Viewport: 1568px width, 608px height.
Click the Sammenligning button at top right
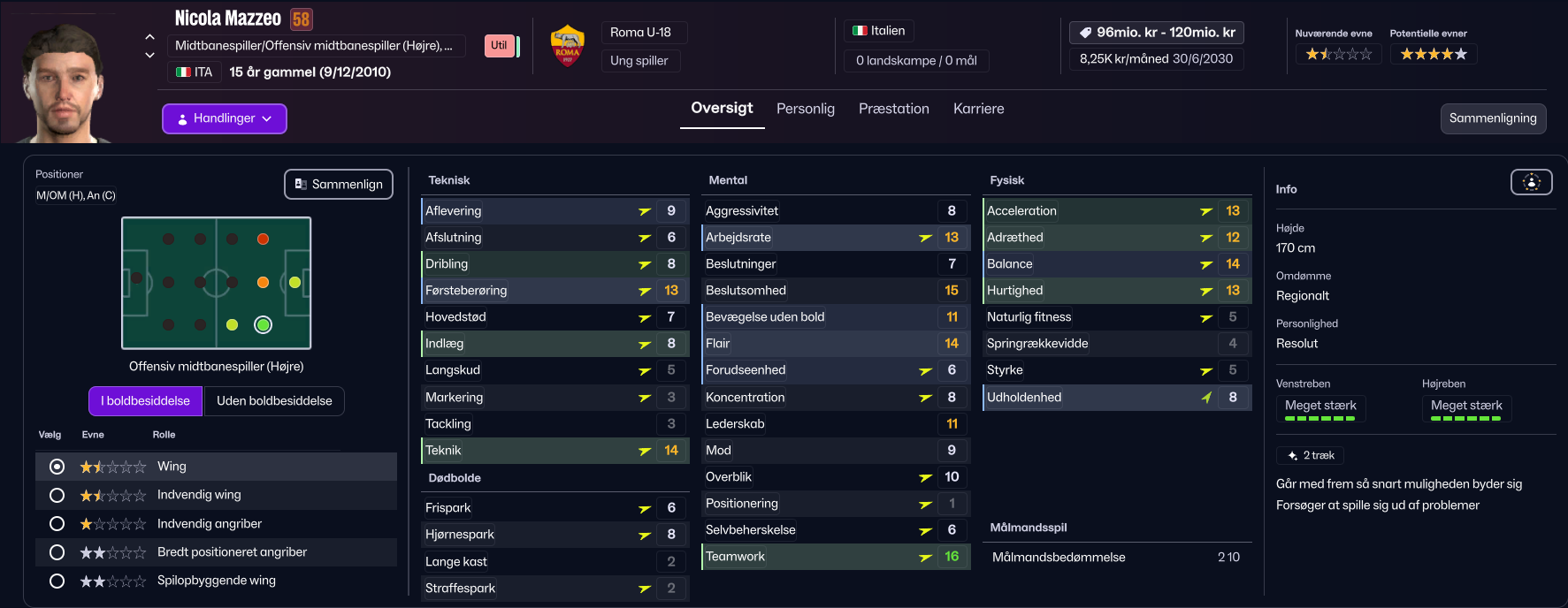(x=1492, y=118)
